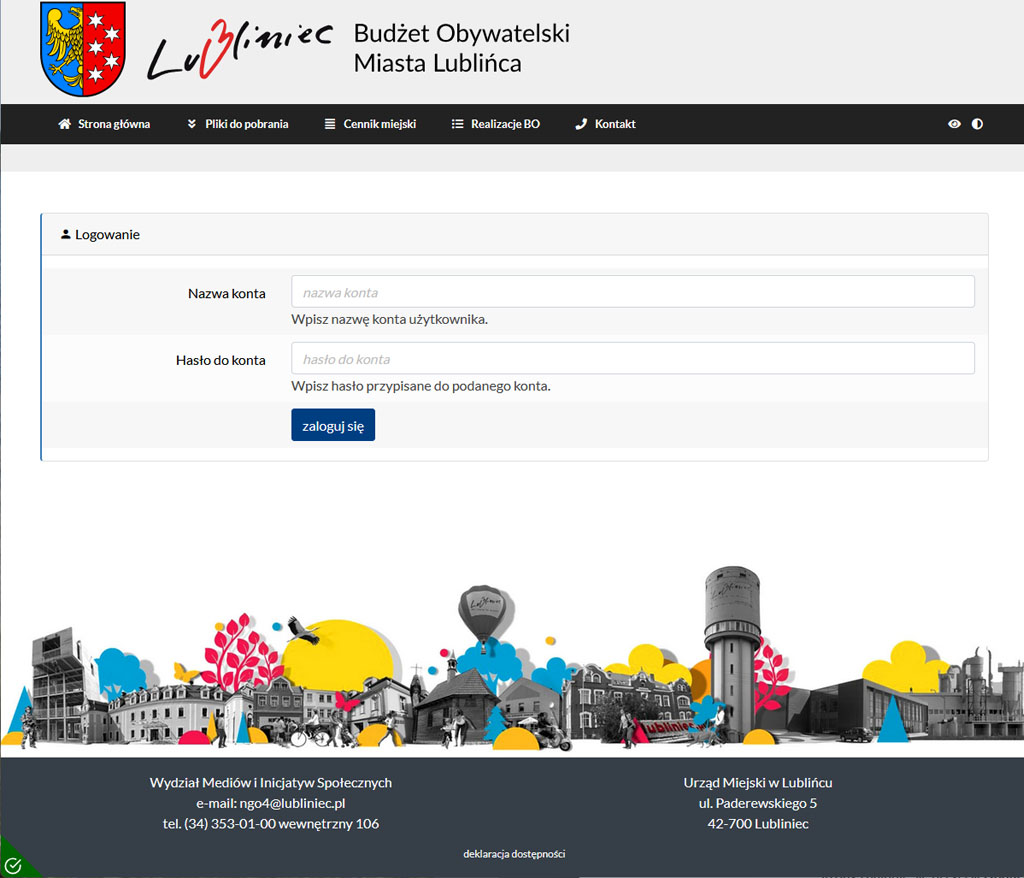This screenshot has width=1024, height=878.
Task: Open the Cennik miejski menu item
Action: tap(379, 124)
